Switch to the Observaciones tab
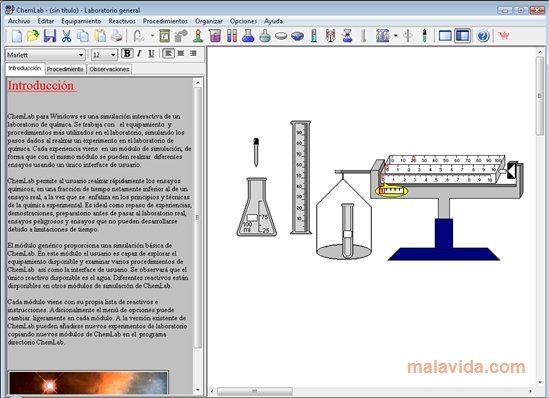The image size is (549, 398). click(109, 69)
